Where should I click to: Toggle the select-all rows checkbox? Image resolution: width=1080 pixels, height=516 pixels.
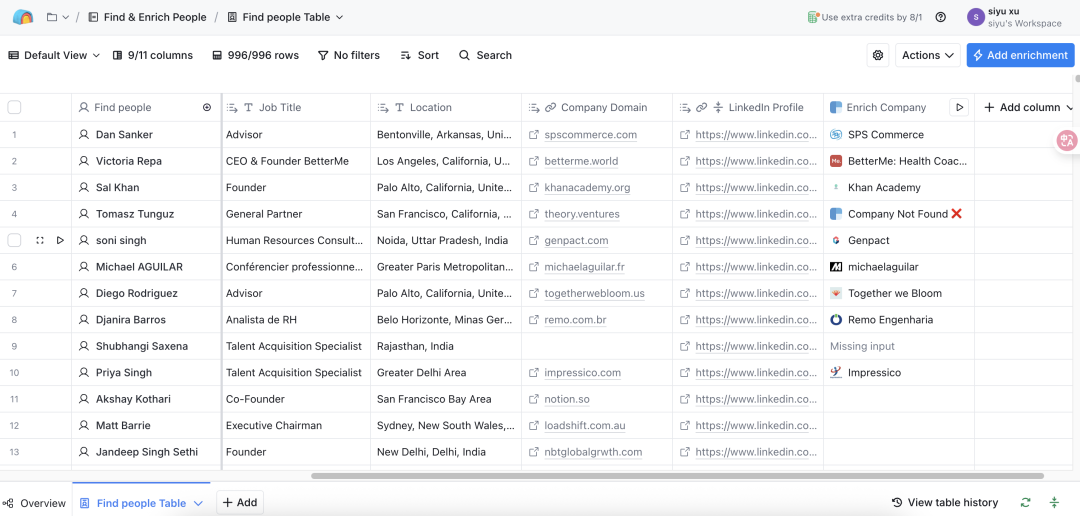[14, 107]
